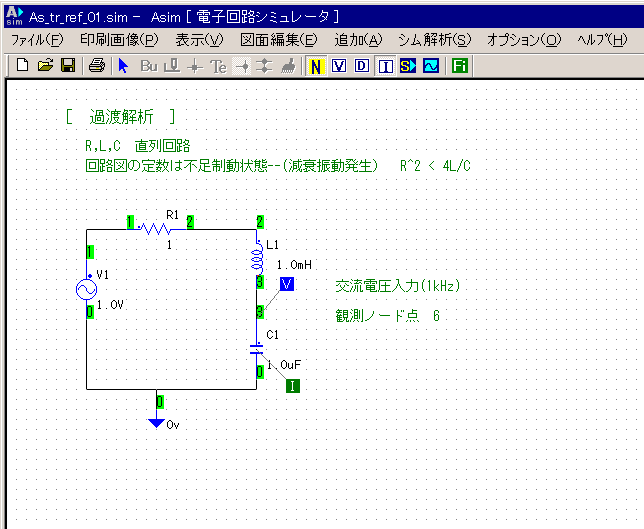Image resolution: width=644 pixels, height=529 pixels.
Task: Click the blue V voltage probe marker
Action: (287, 284)
